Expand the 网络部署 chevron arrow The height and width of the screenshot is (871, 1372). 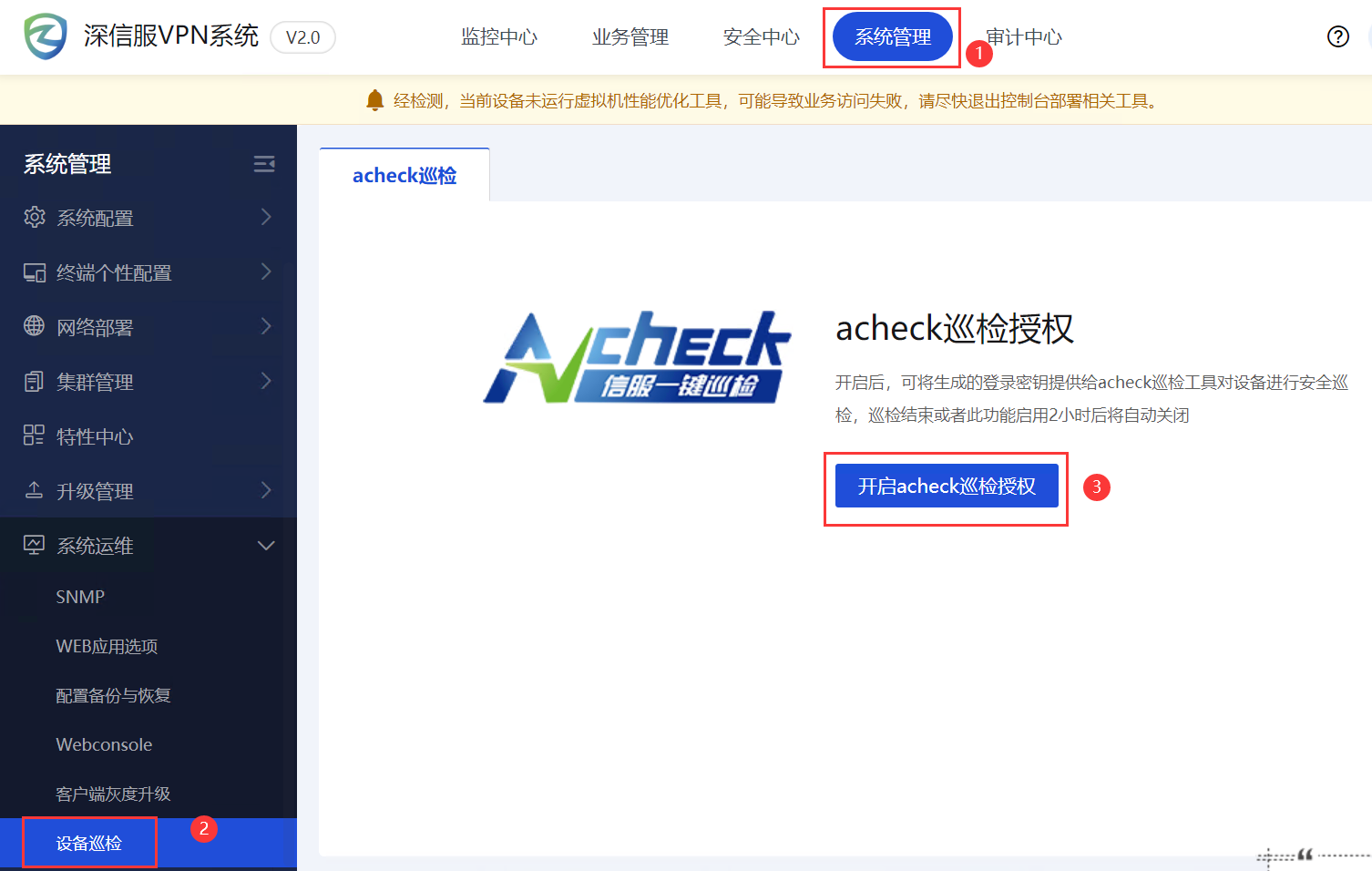pos(266,326)
